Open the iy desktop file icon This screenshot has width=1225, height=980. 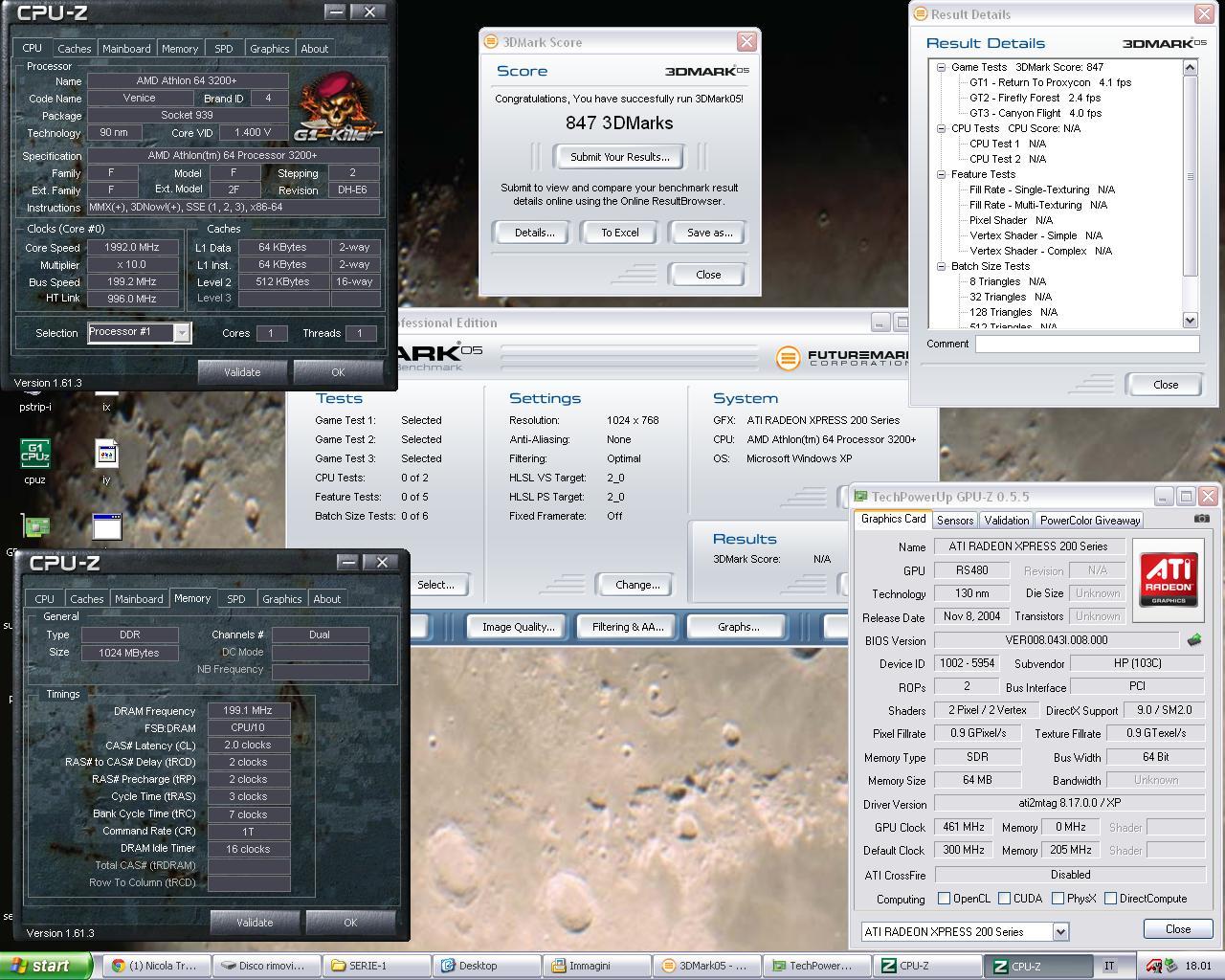point(106,459)
